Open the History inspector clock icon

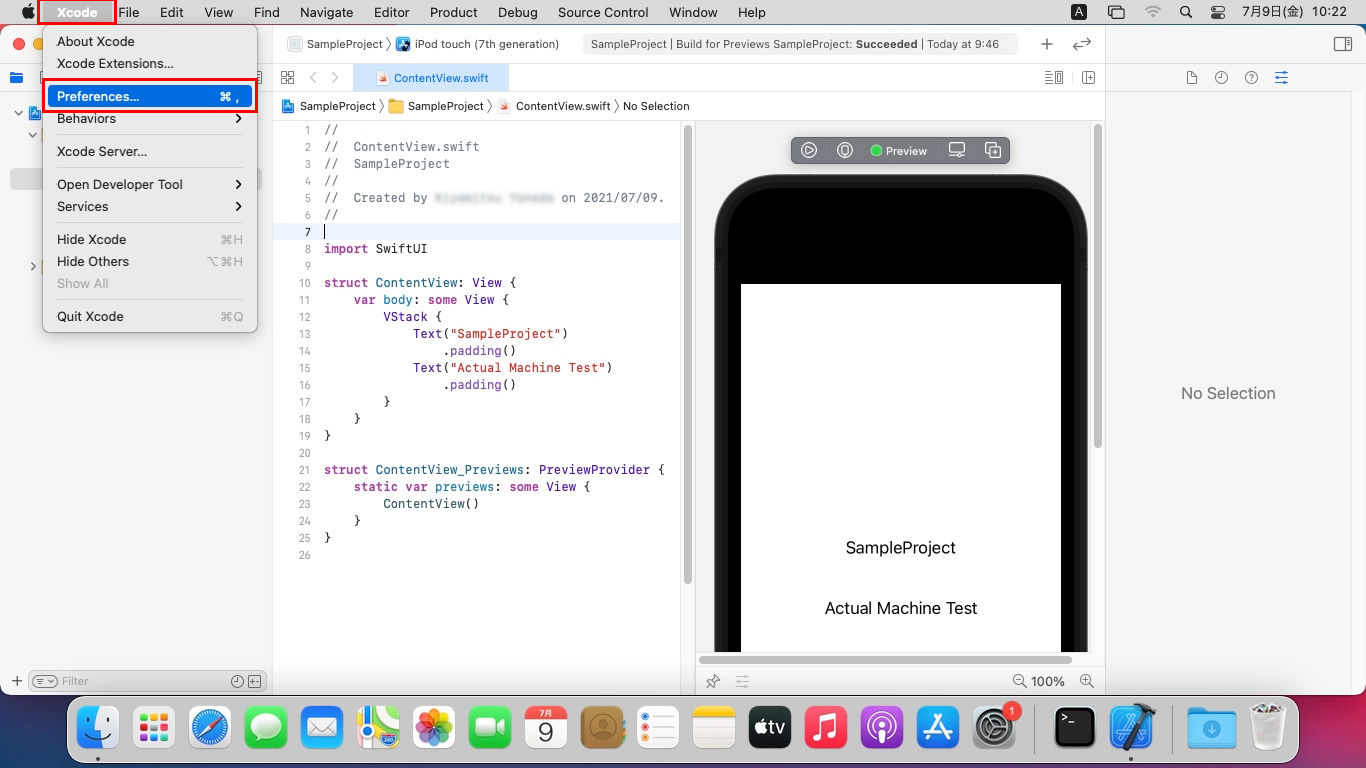point(1221,78)
